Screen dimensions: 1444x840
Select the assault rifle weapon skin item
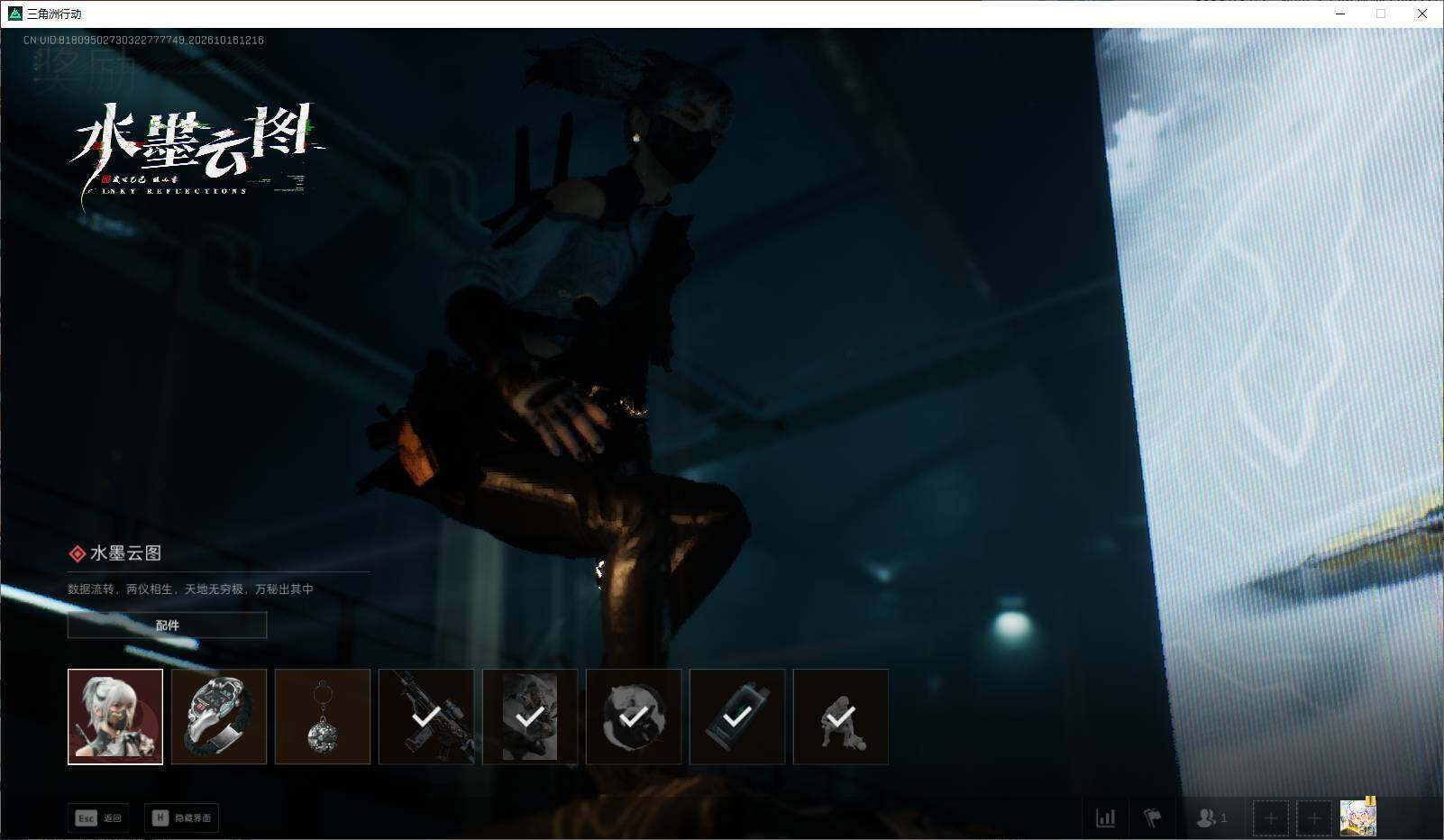point(426,717)
